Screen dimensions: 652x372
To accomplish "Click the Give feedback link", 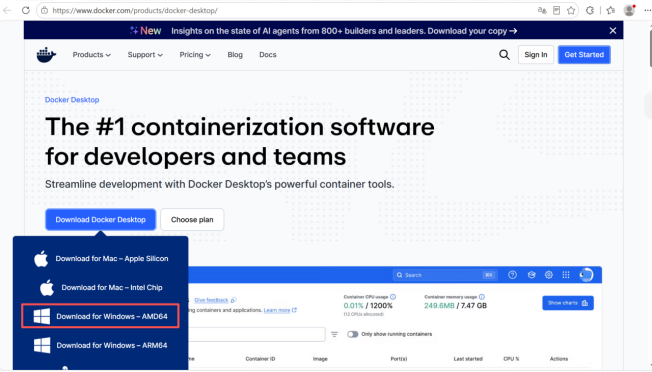I will (x=211, y=300).
